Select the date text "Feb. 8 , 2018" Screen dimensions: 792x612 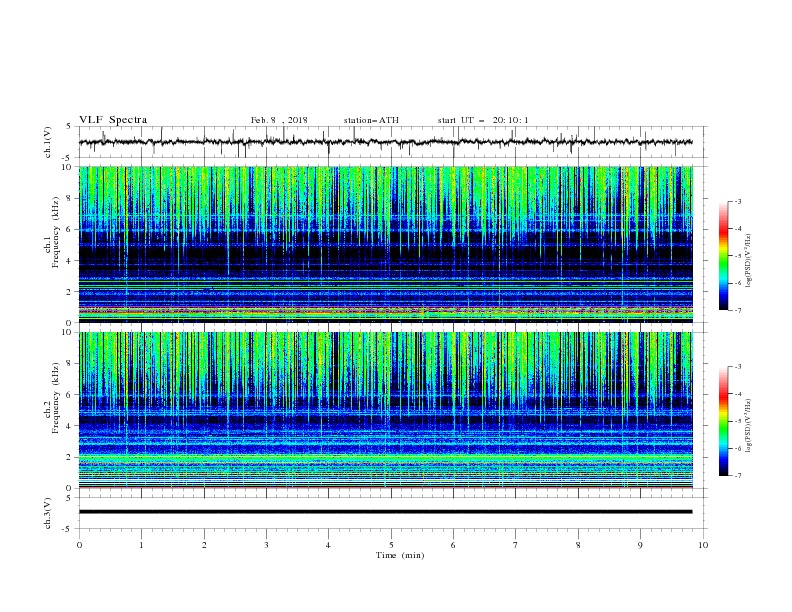tap(279, 120)
